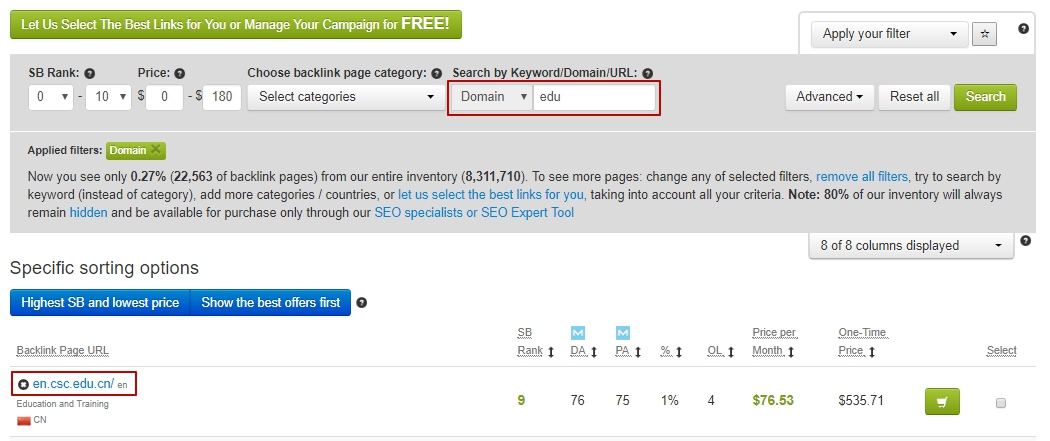
Task: Tick the Select checkbox for en.csc.edu.cn
Action: 1000,402
